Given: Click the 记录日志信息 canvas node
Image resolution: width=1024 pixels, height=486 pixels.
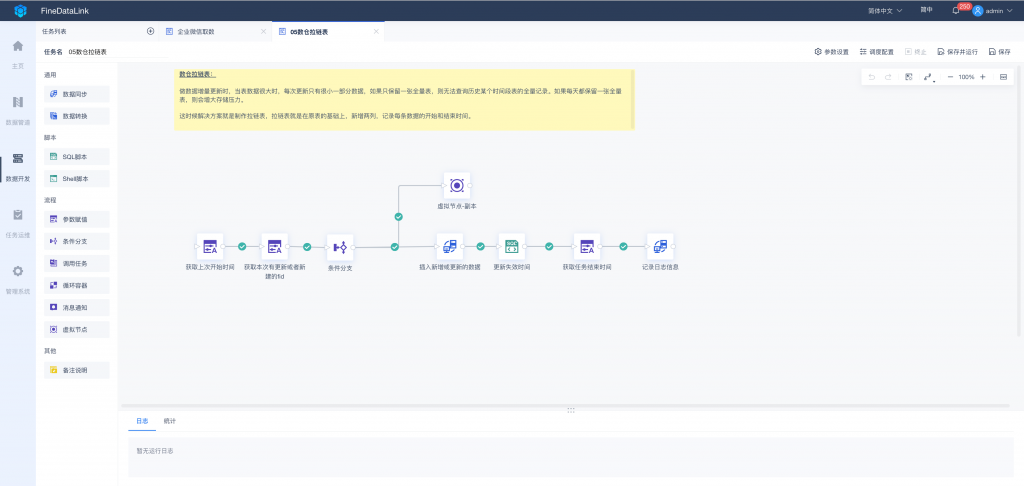Looking at the screenshot, I should (x=660, y=247).
